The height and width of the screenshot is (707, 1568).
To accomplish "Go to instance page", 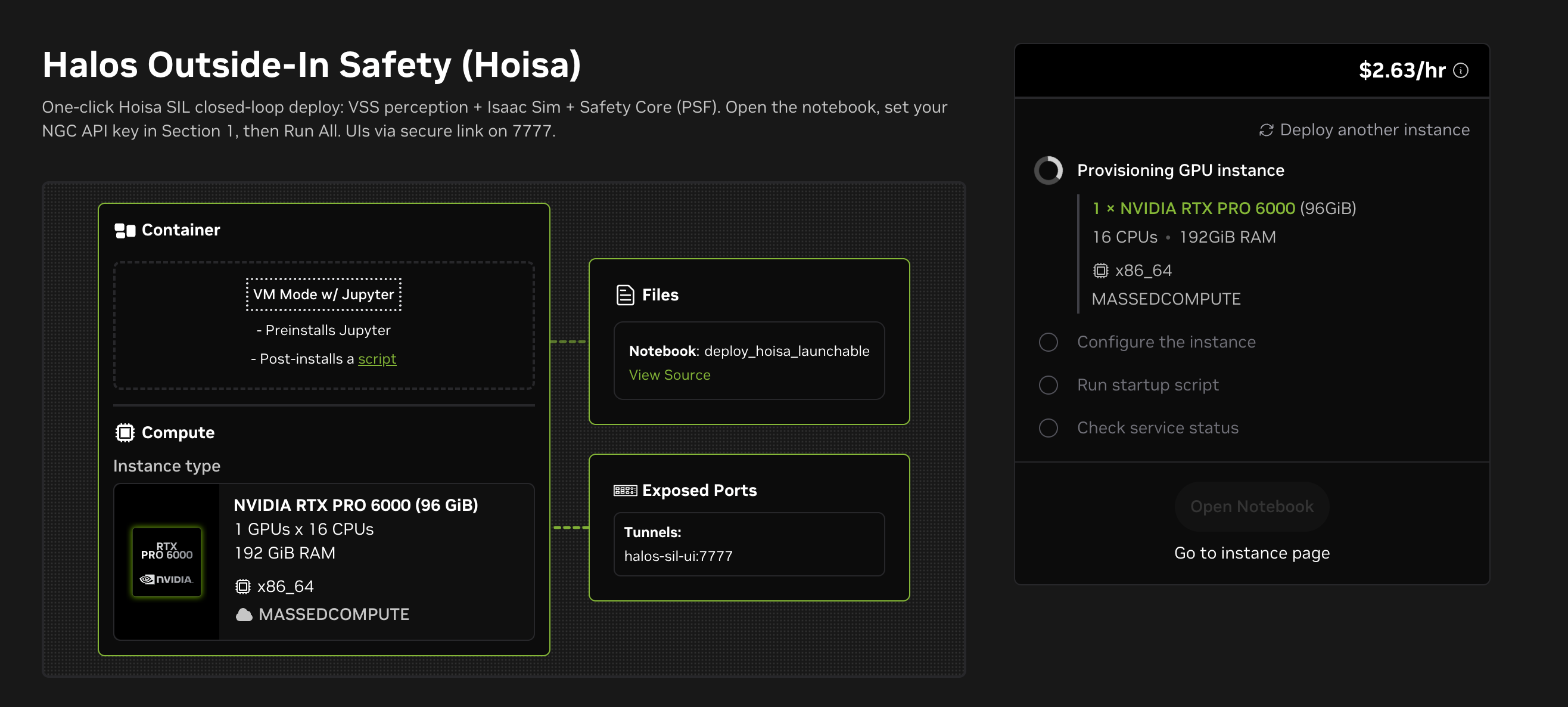I will (1252, 553).
